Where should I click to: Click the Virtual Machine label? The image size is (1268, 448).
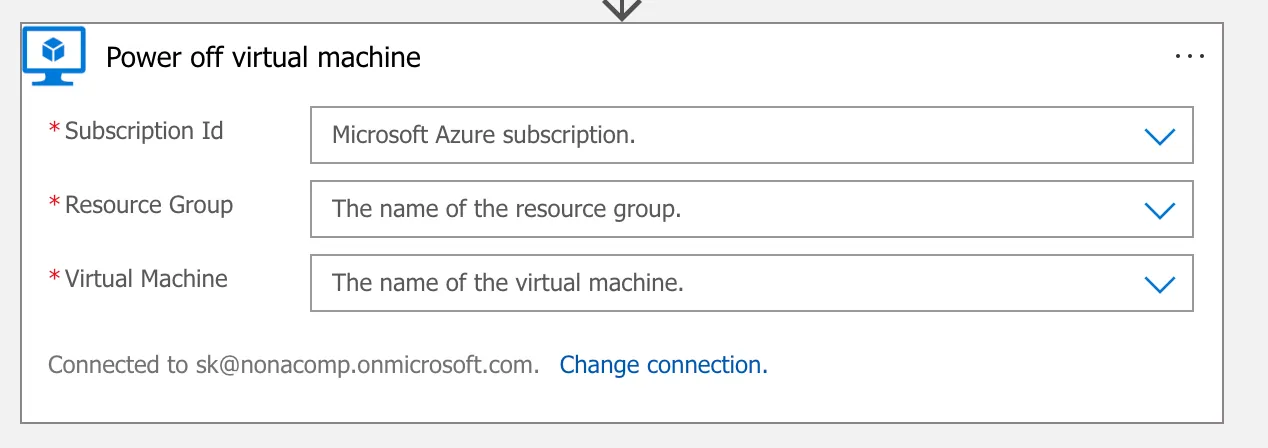pyautogui.click(x=146, y=279)
